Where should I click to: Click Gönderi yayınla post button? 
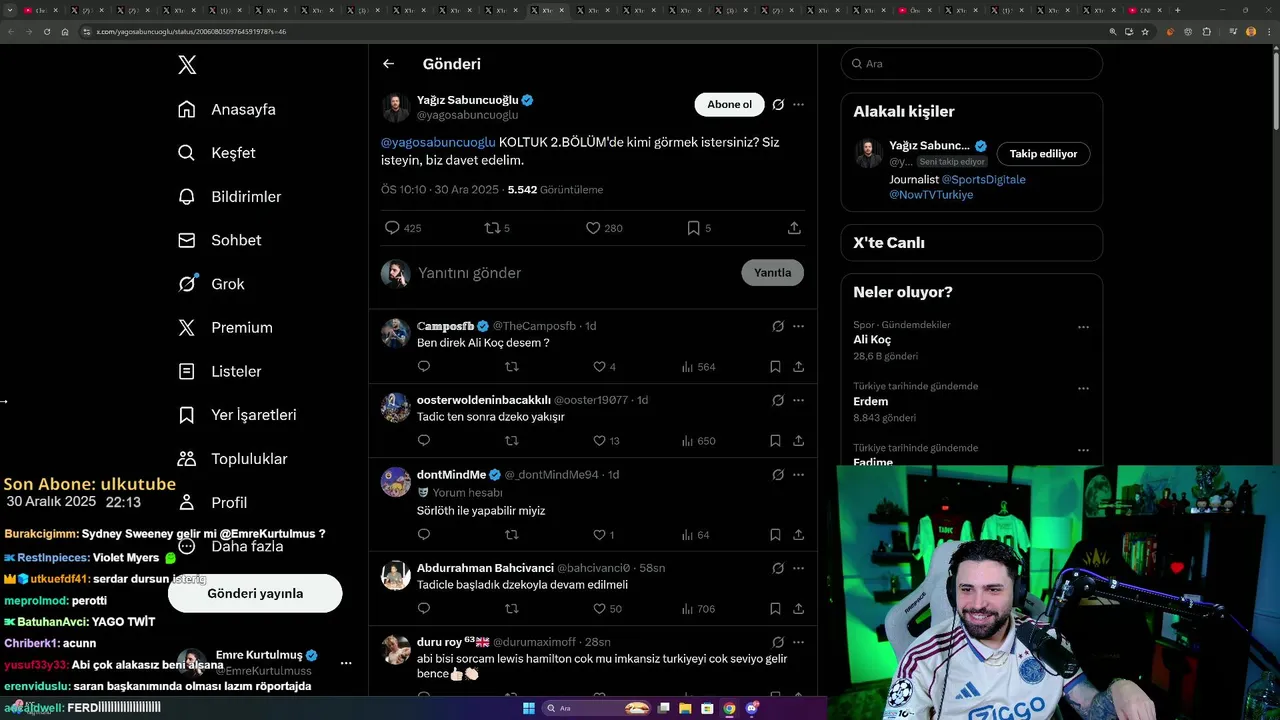255,593
